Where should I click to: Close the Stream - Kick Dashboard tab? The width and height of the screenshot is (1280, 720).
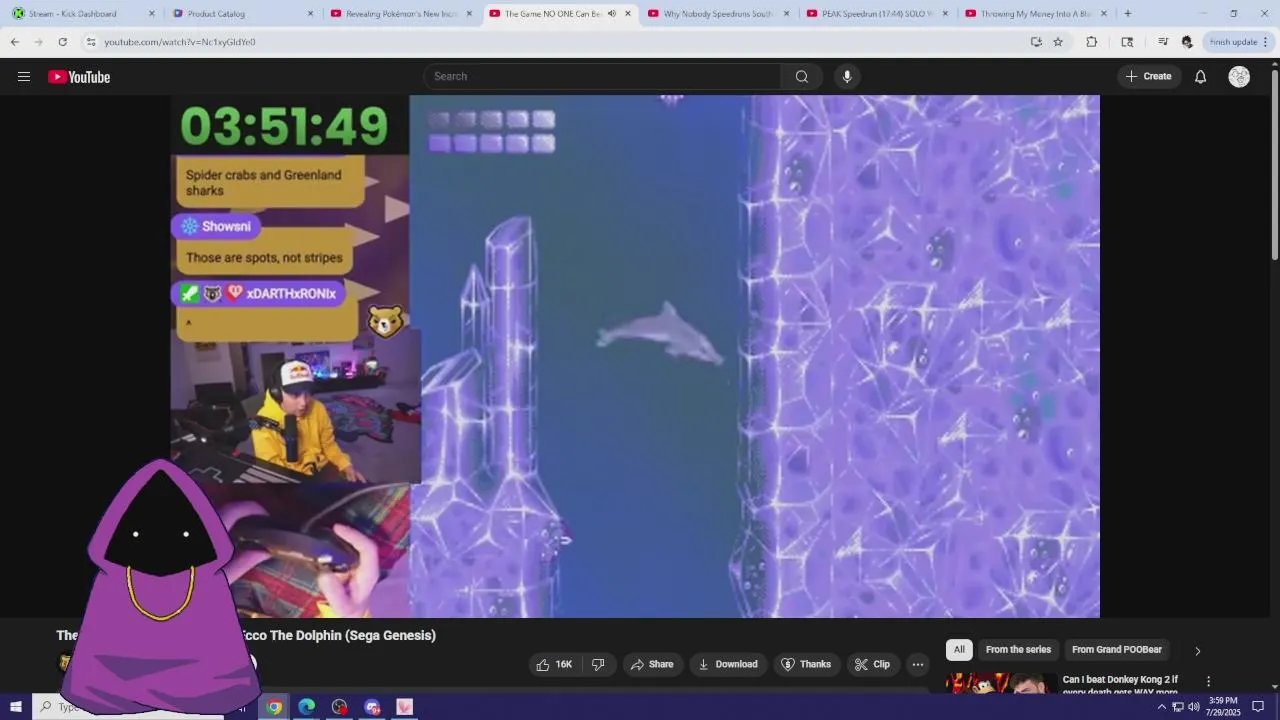pos(152,14)
